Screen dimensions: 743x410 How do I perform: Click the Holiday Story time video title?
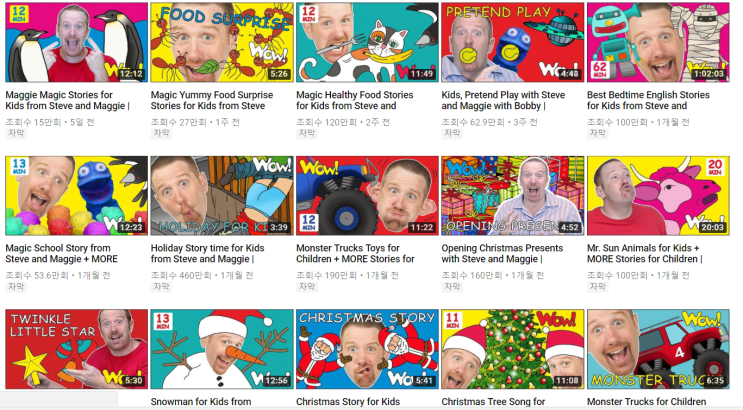pos(208,254)
